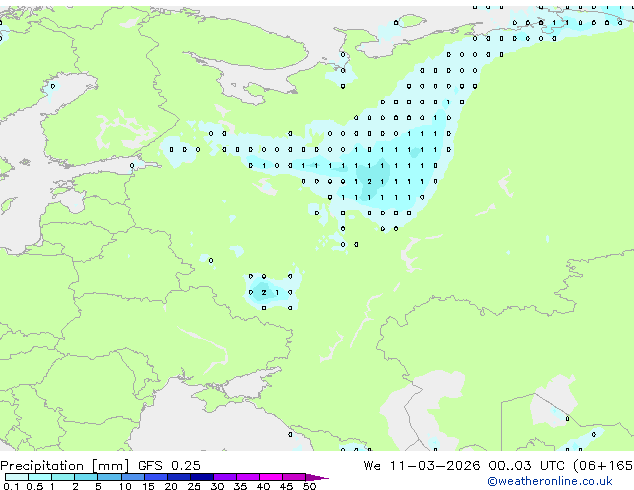The height and width of the screenshot is (490, 634).
Task: Click the "45" legend tick label
Action: (x=286, y=486)
